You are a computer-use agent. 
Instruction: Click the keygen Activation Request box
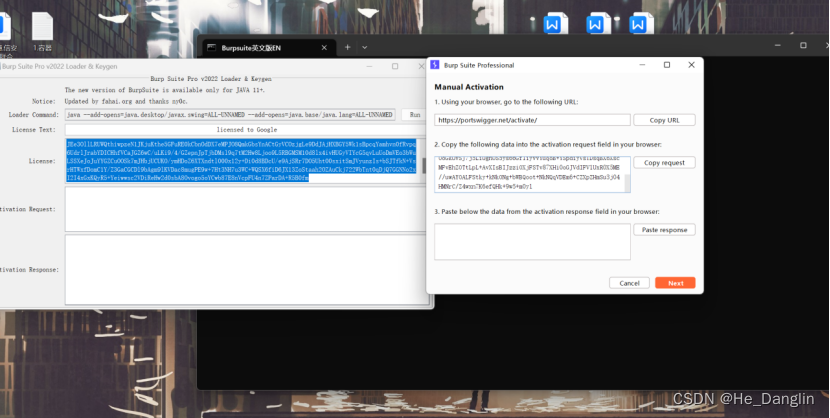pos(246,209)
